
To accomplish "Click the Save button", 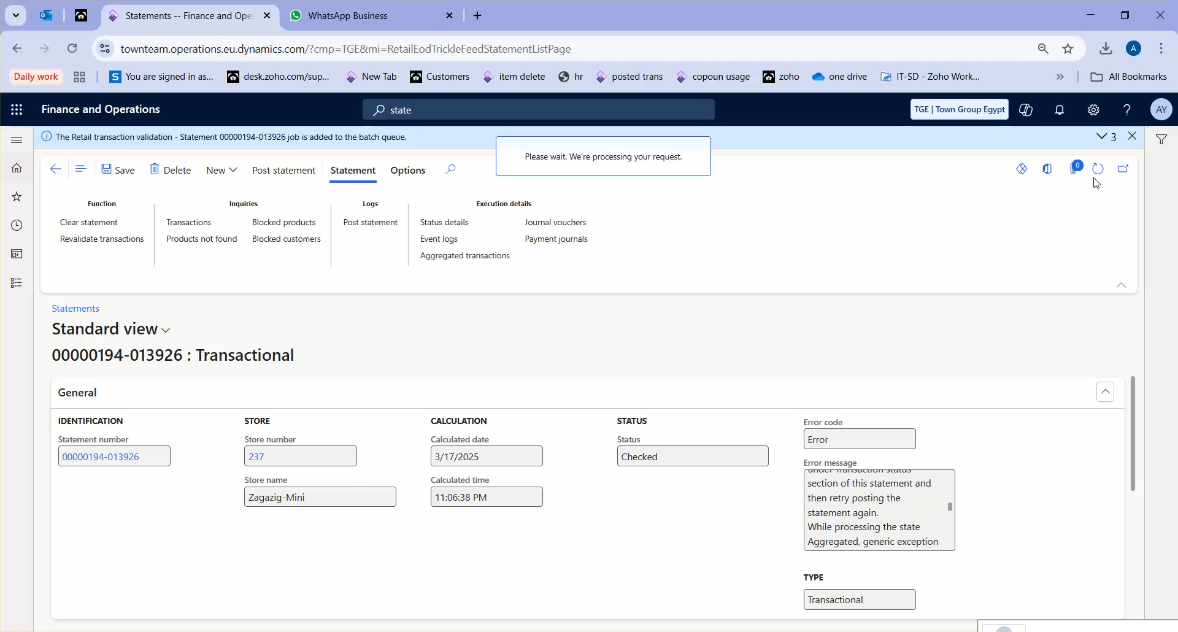I will pyautogui.click(x=117, y=170).
